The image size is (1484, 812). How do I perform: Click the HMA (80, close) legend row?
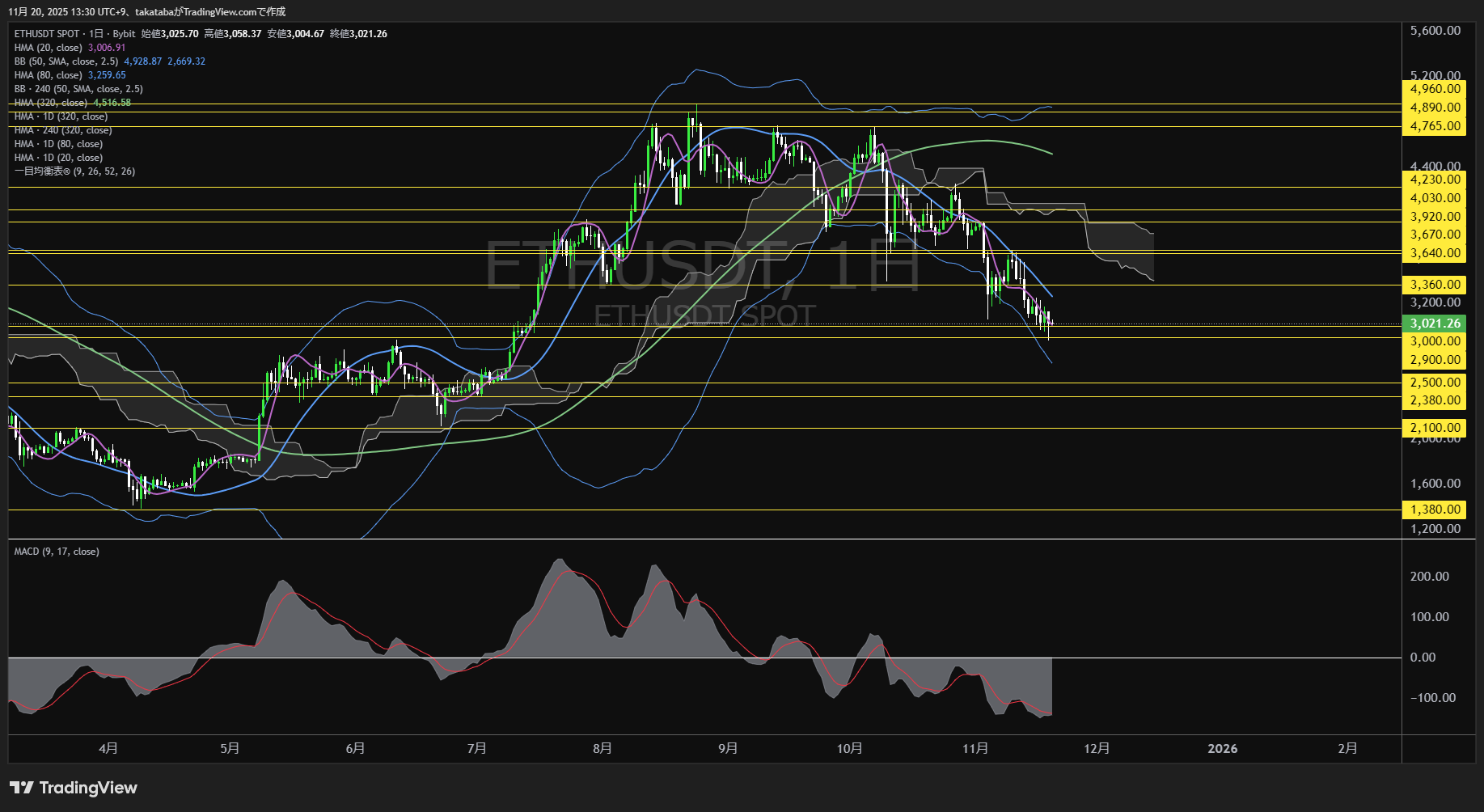tap(49, 74)
